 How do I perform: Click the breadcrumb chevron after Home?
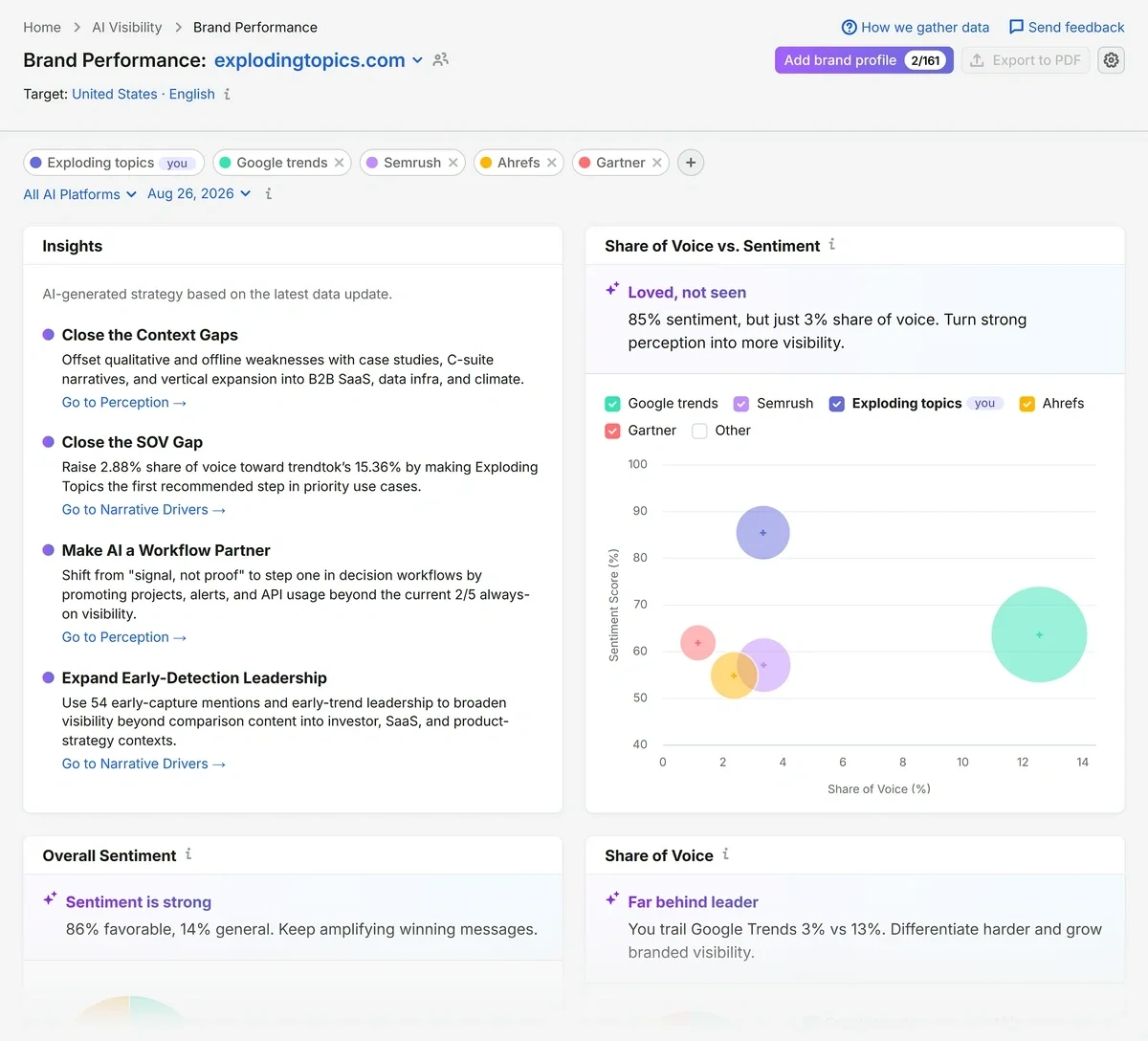click(77, 28)
